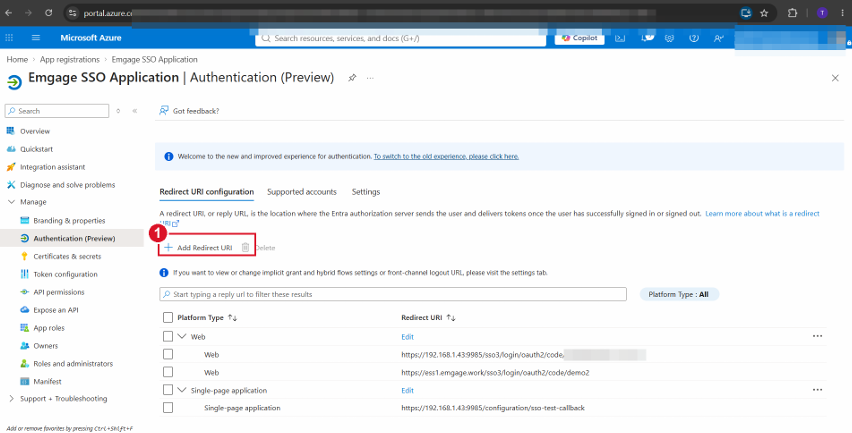
Task: Open the more options ellipsis for Web row
Action: pos(817,336)
